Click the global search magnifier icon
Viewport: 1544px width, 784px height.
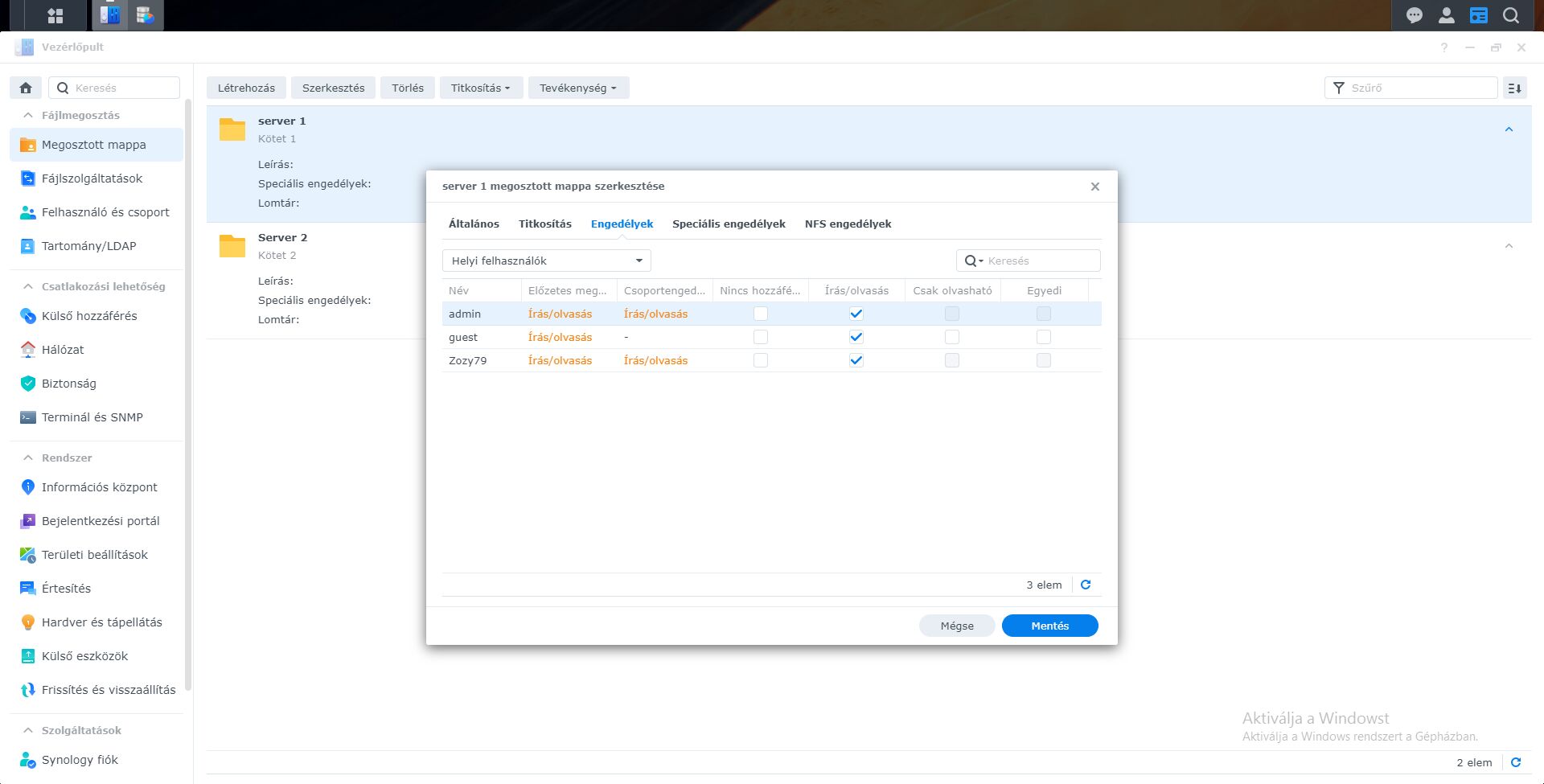click(1511, 15)
